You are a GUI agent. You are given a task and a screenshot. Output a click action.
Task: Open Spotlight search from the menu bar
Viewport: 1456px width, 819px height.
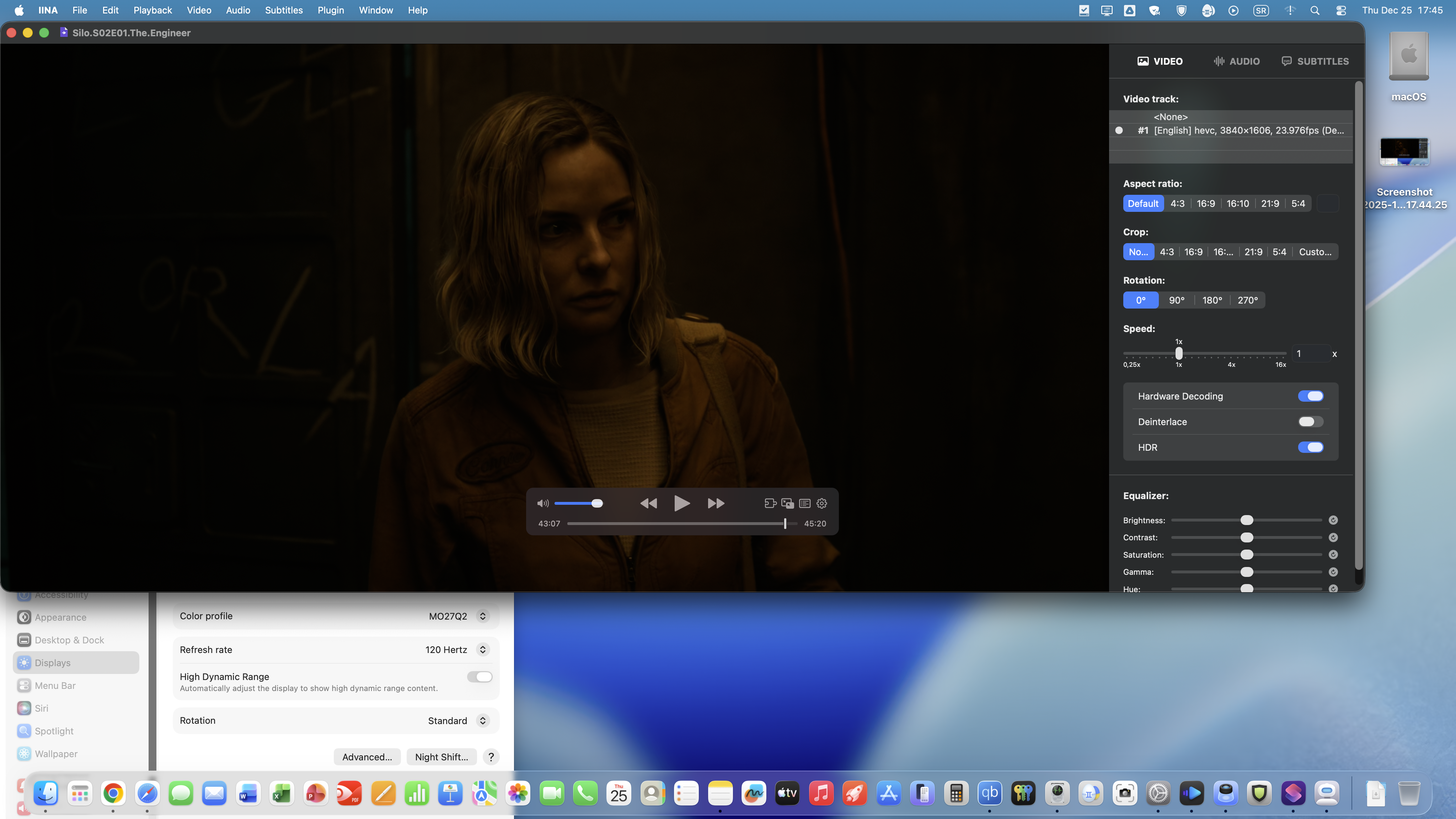pos(1315,10)
